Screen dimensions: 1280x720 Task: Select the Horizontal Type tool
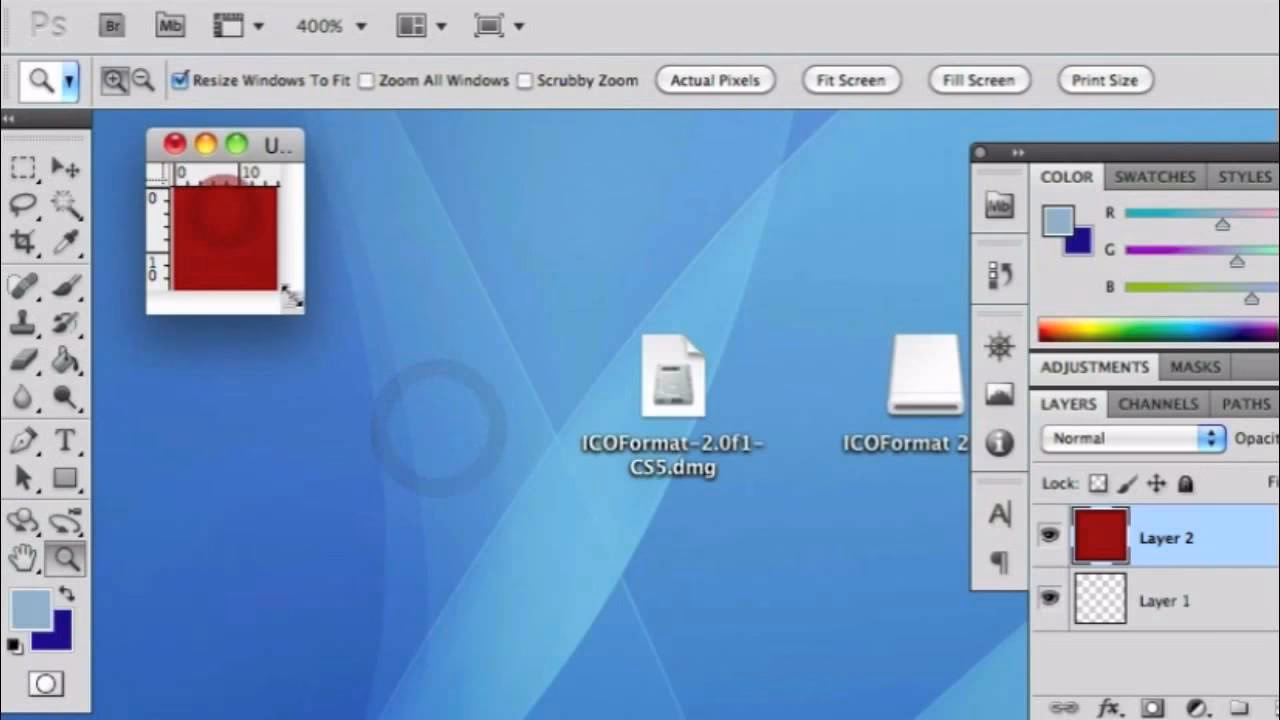[66, 440]
